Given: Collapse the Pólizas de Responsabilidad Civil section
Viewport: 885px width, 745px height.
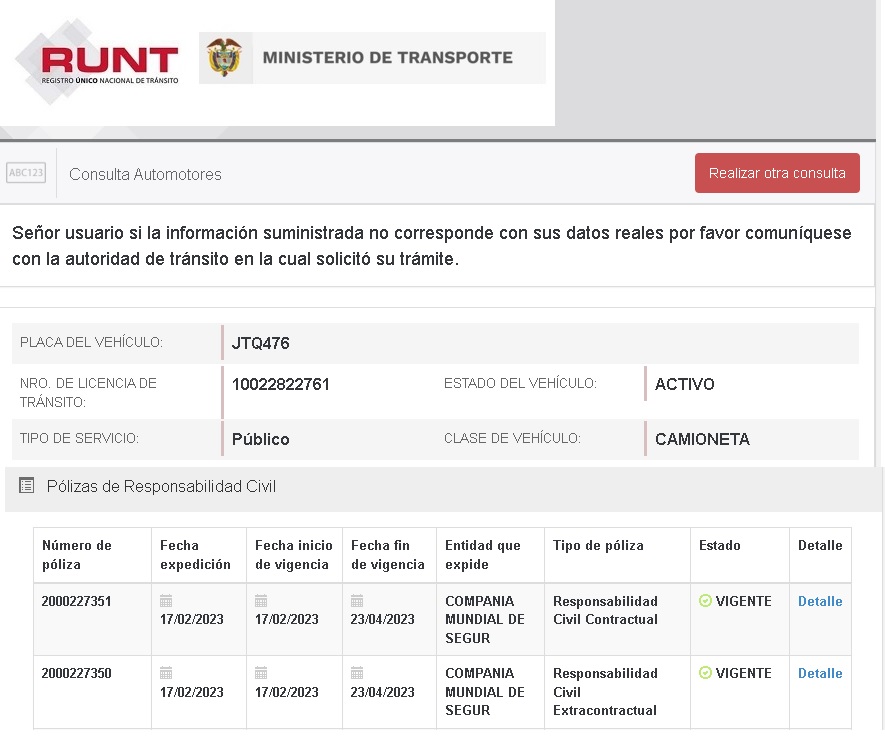Looking at the screenshot, I should tap(161, 487).
